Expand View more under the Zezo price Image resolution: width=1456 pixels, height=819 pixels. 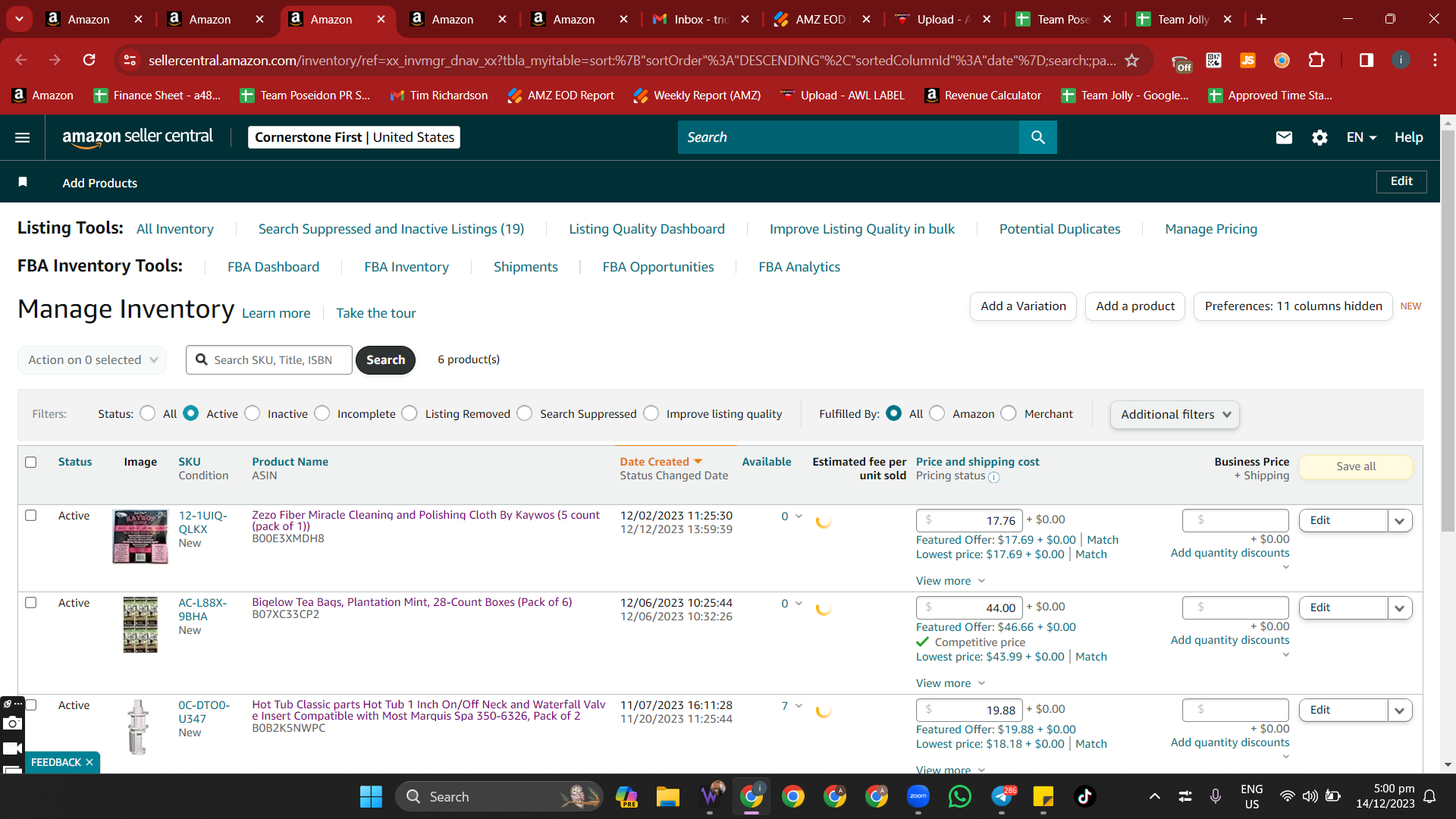click(x=950, y=581)
